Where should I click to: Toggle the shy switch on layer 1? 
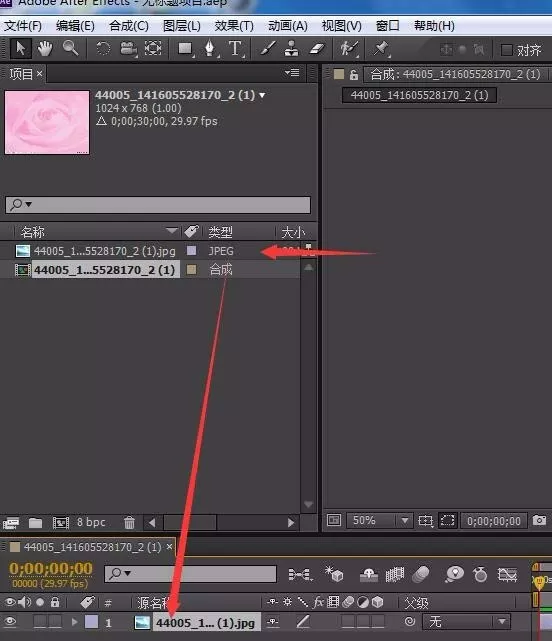(273, 622)
